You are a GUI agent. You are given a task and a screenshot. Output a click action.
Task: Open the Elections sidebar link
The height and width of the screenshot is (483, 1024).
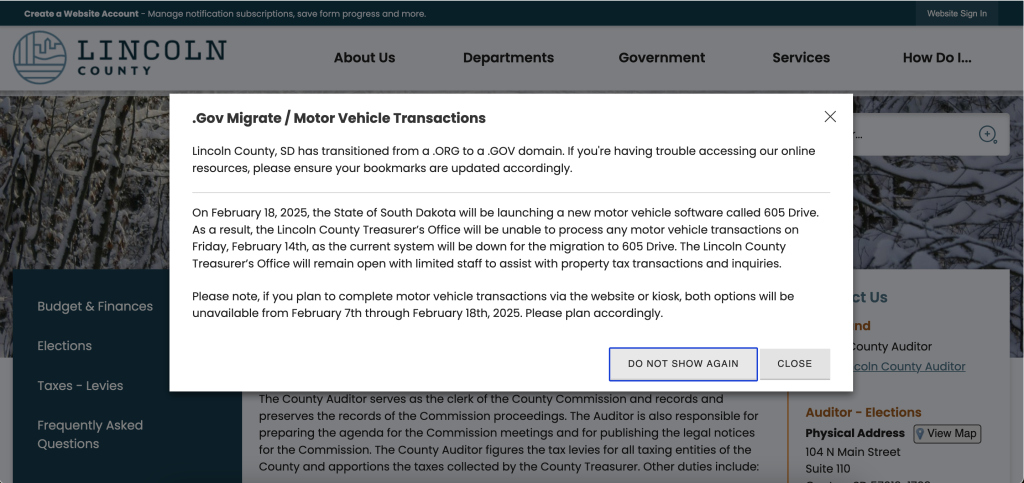(64, 346)
